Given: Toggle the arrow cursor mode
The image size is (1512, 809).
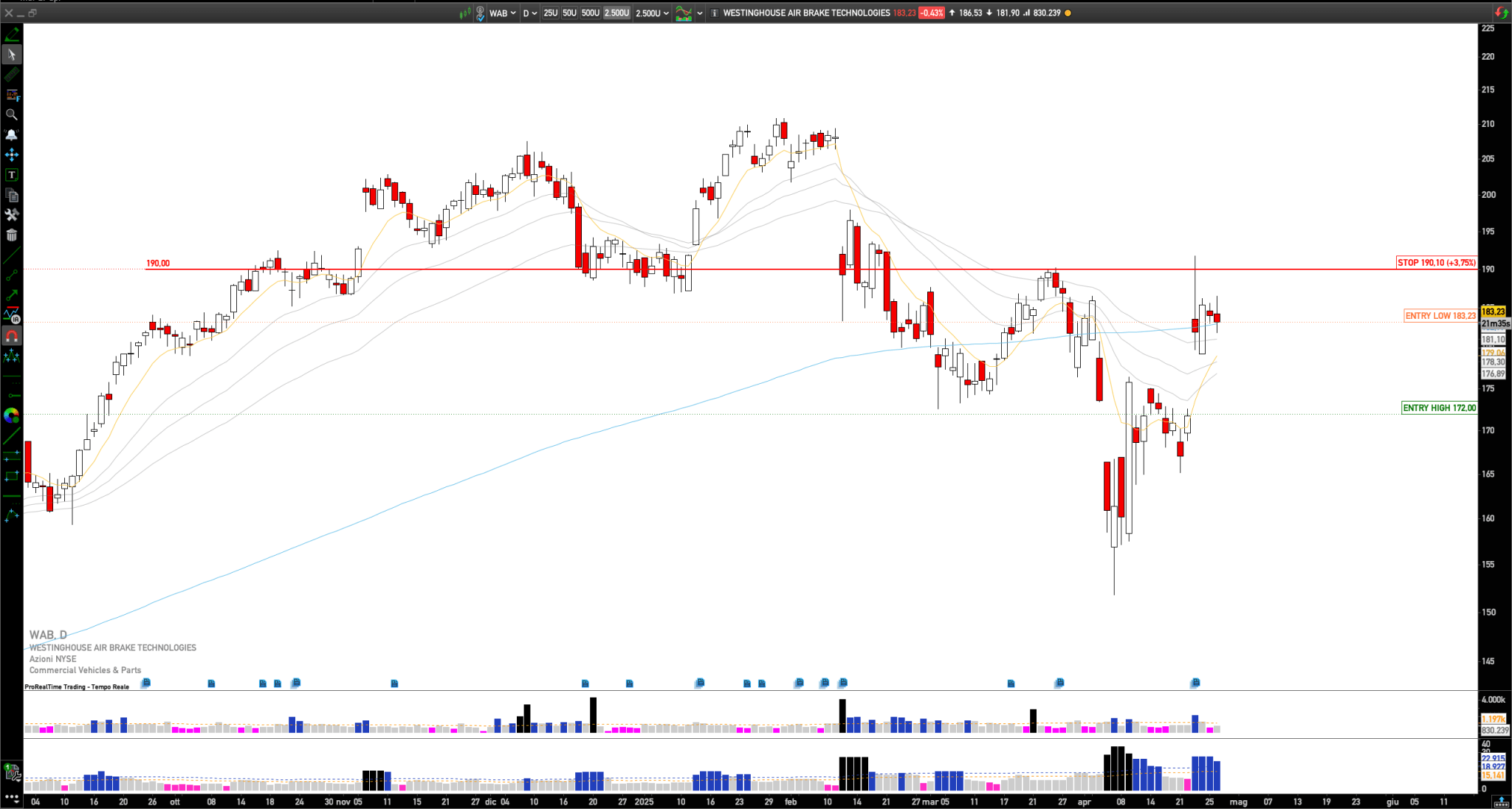Looking at the screenshot, I should pos(12,55).
